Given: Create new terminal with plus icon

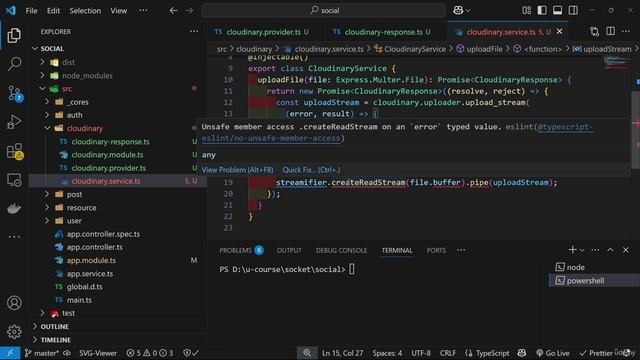Looking at the screenshot, I should [x=572, y=250].
